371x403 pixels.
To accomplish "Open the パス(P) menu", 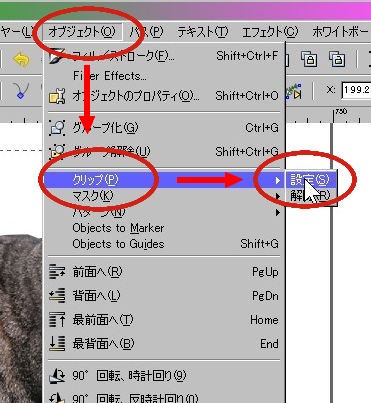I will (147, 32).
